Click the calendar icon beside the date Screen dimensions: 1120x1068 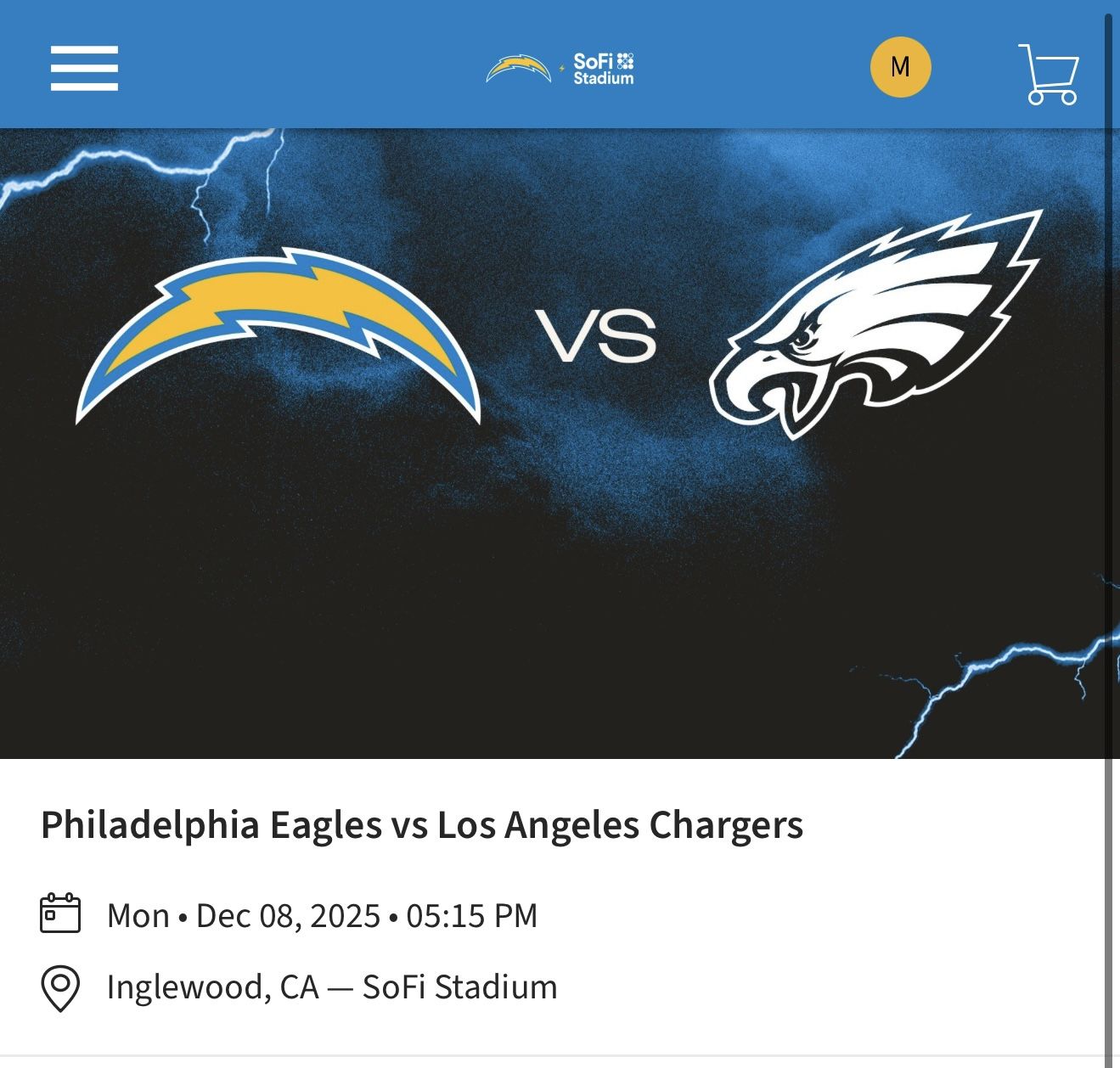[x=60, y=913]
